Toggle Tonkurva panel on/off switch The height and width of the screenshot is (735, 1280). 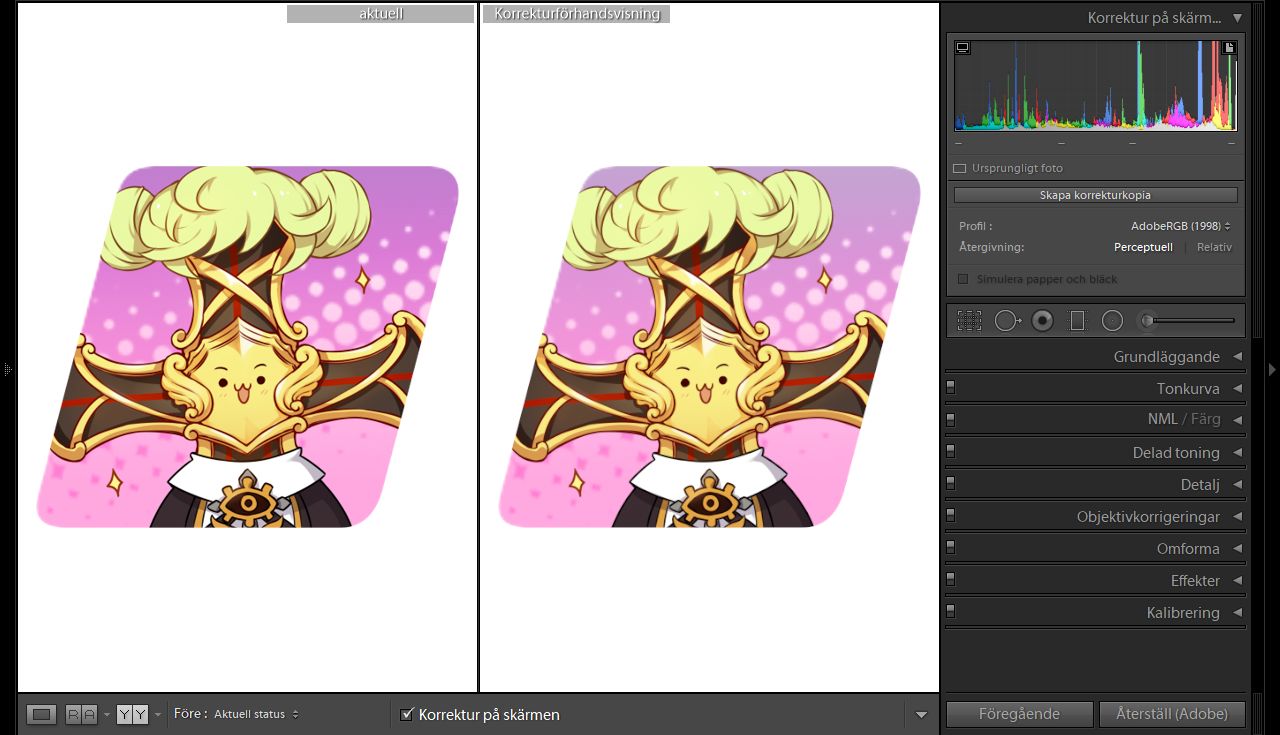(x=950, y=387)
